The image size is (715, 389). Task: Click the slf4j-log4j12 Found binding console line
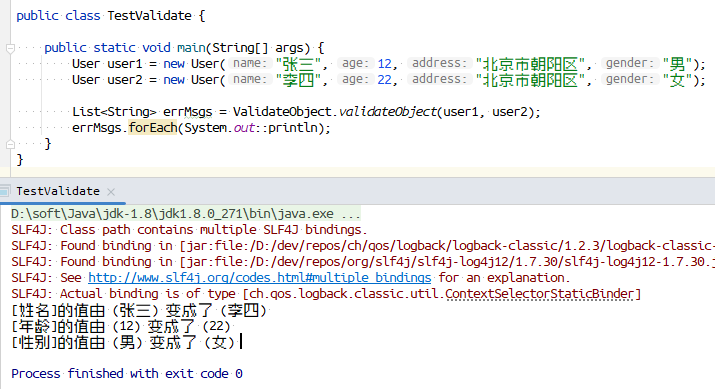click(363, 262)
